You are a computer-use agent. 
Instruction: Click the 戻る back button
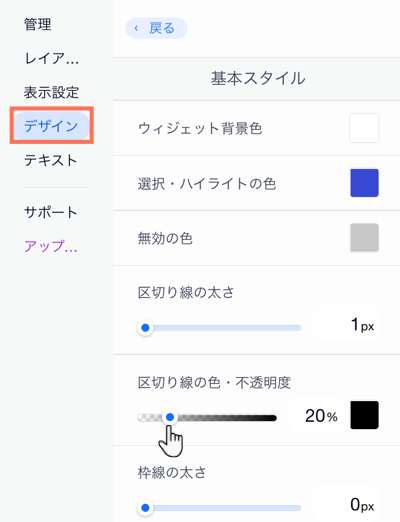coord(156,28)
